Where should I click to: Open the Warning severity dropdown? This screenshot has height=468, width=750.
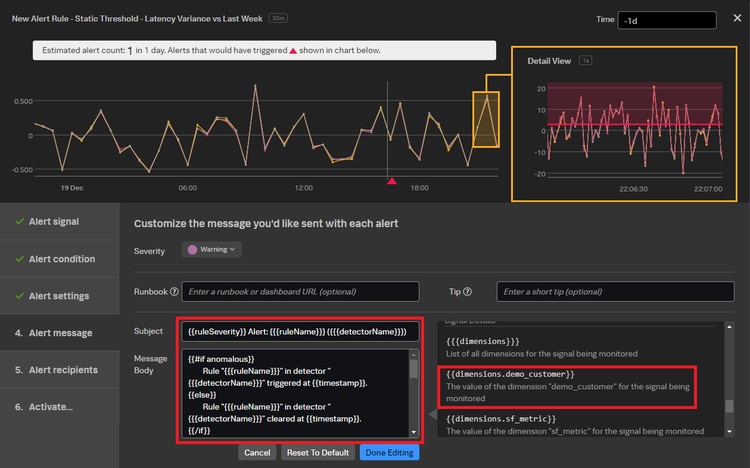[211, 249]
